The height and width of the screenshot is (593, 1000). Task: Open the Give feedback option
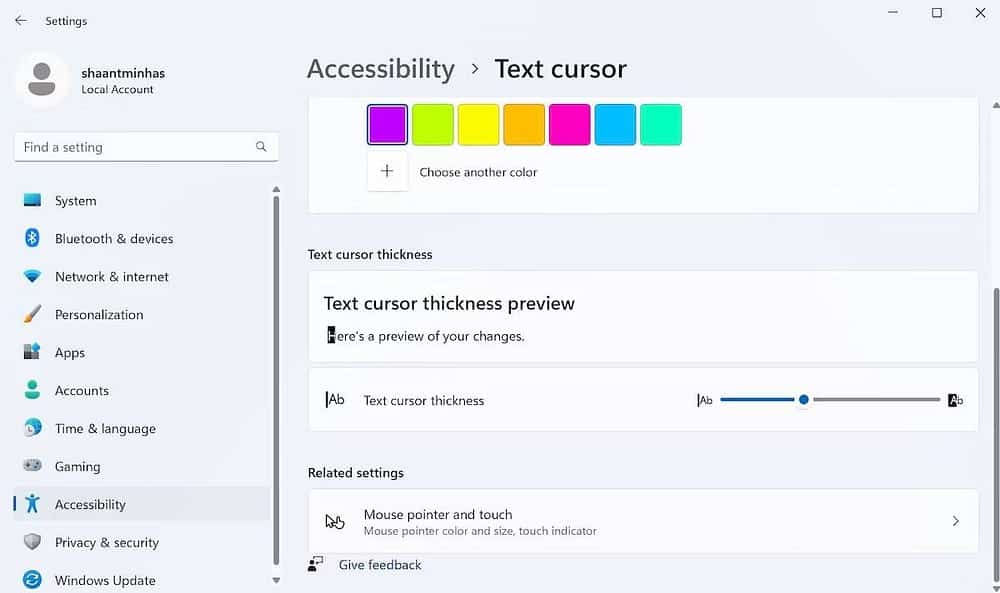[379, 564]
